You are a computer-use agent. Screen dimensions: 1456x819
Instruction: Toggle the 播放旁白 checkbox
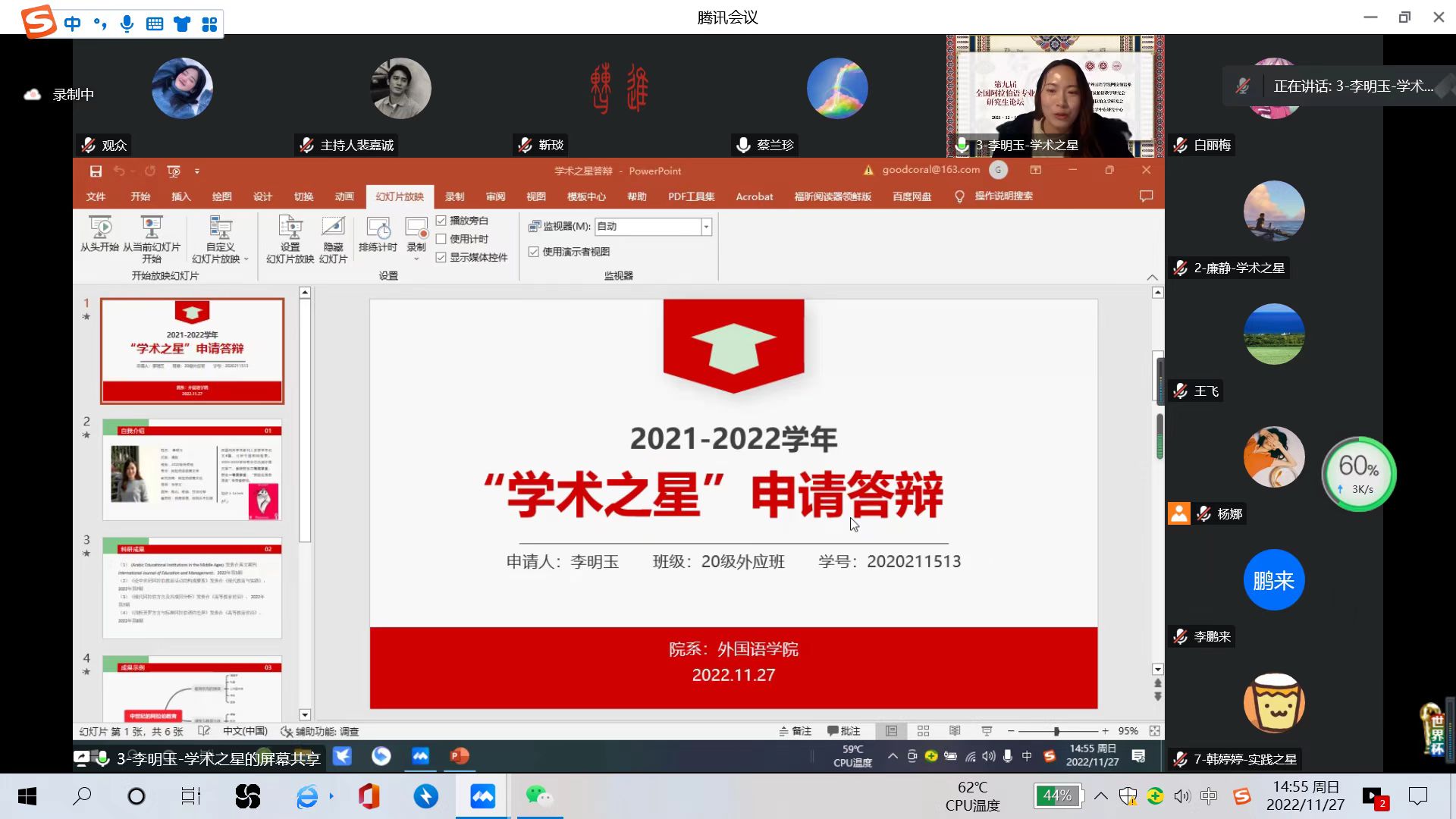point(441,221)
